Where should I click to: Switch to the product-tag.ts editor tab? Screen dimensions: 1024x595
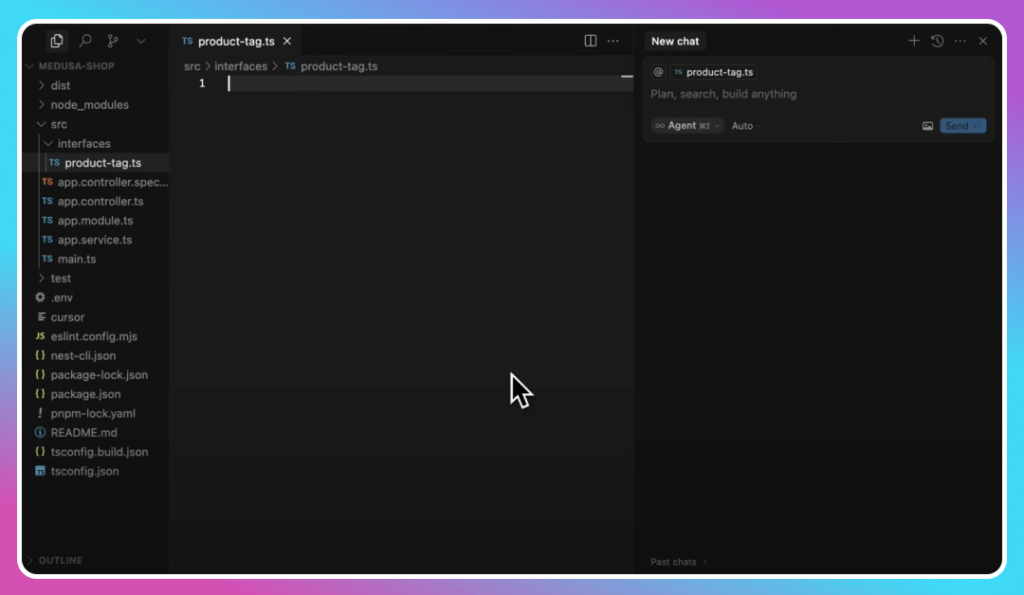tap(237, 41)
